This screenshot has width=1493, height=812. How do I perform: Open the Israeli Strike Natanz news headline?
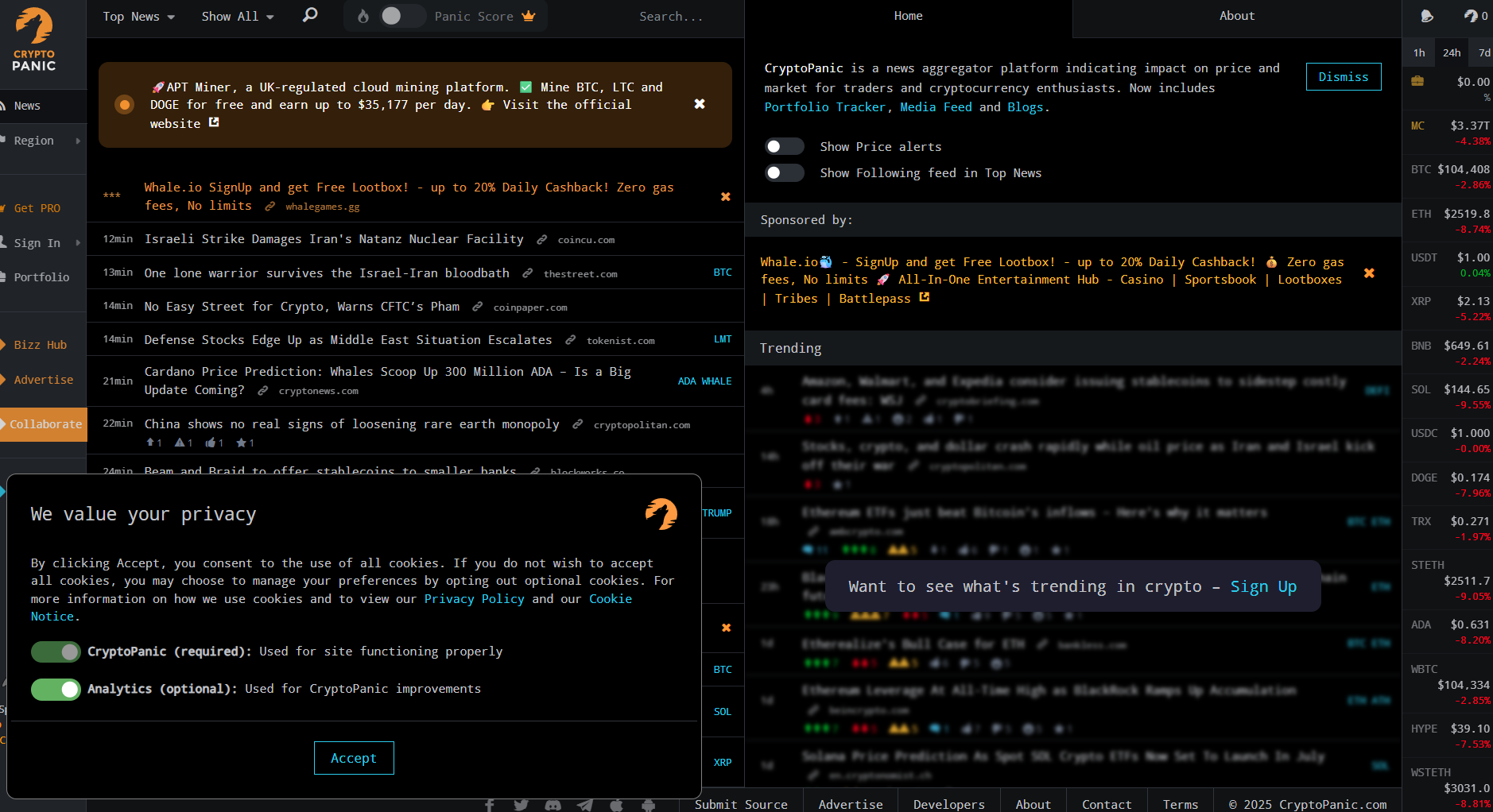point(334,239)
